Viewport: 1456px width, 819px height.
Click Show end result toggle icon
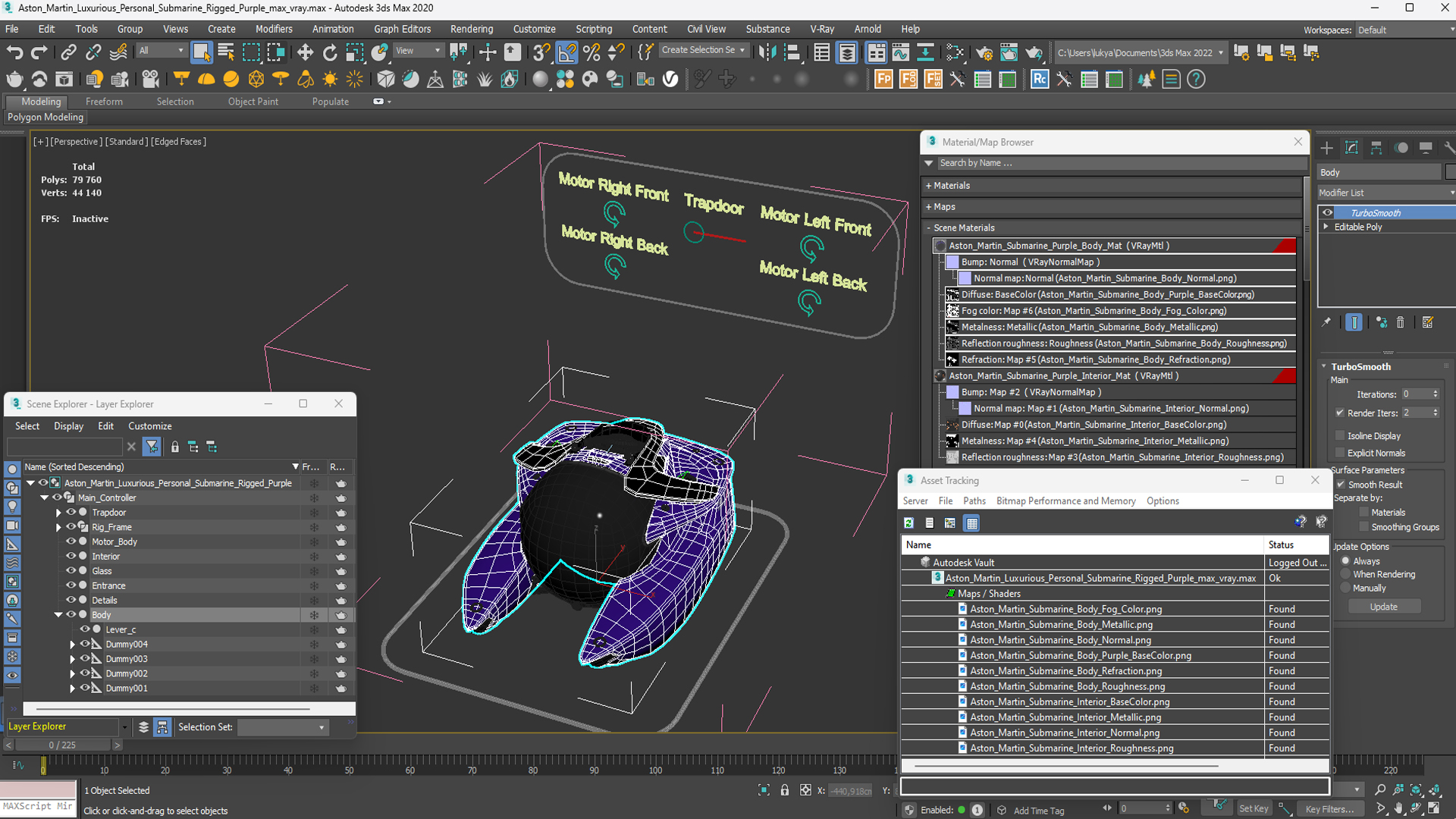1354,322
